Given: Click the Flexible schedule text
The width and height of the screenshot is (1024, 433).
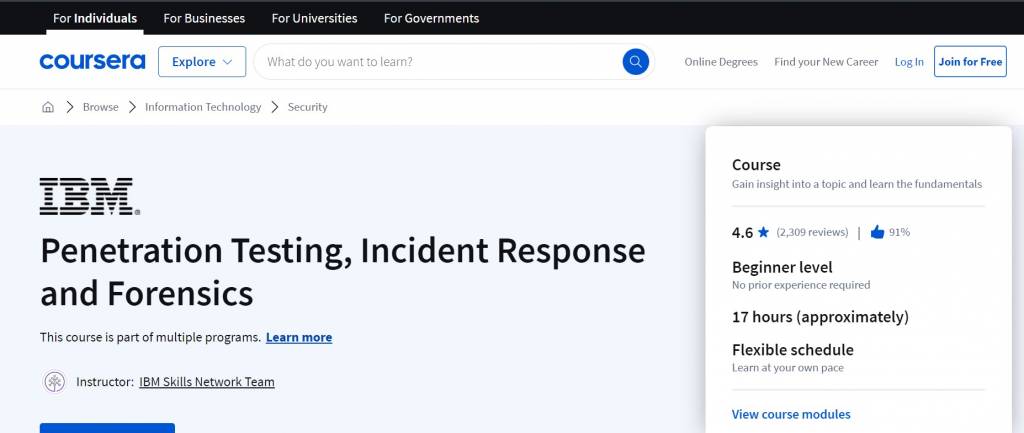Looking at the screenshot, I should click(793, 349).
